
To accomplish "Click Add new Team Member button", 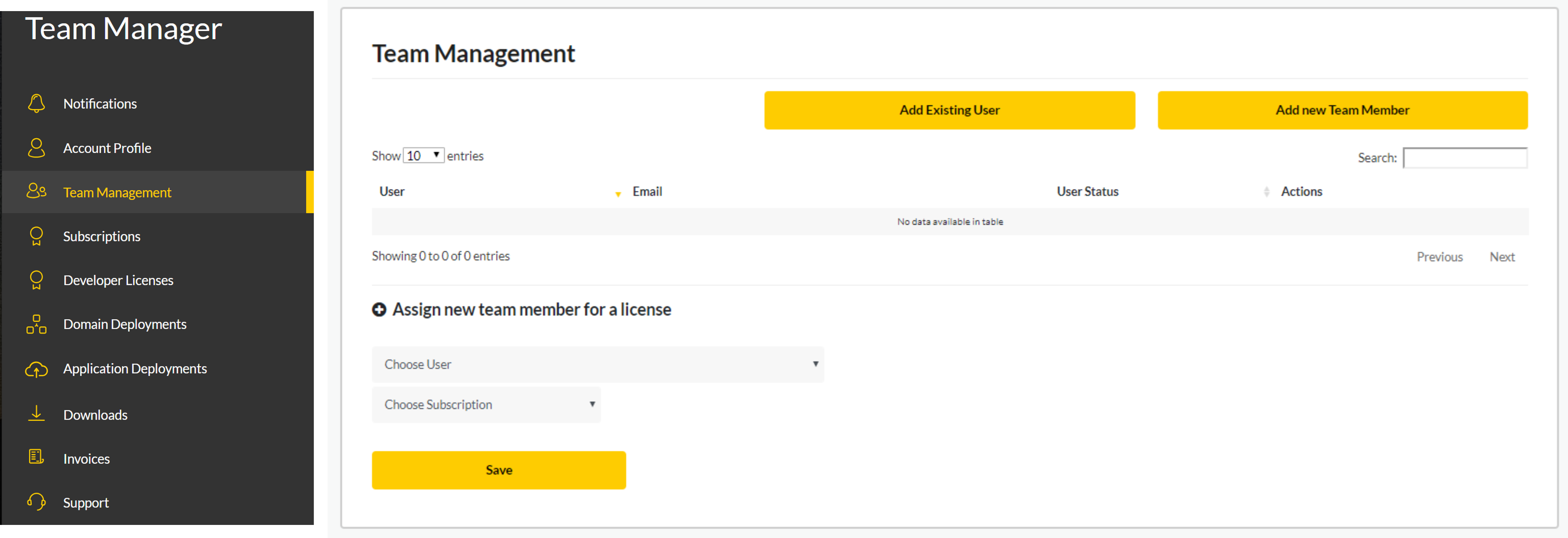I will click(1342, 110).
